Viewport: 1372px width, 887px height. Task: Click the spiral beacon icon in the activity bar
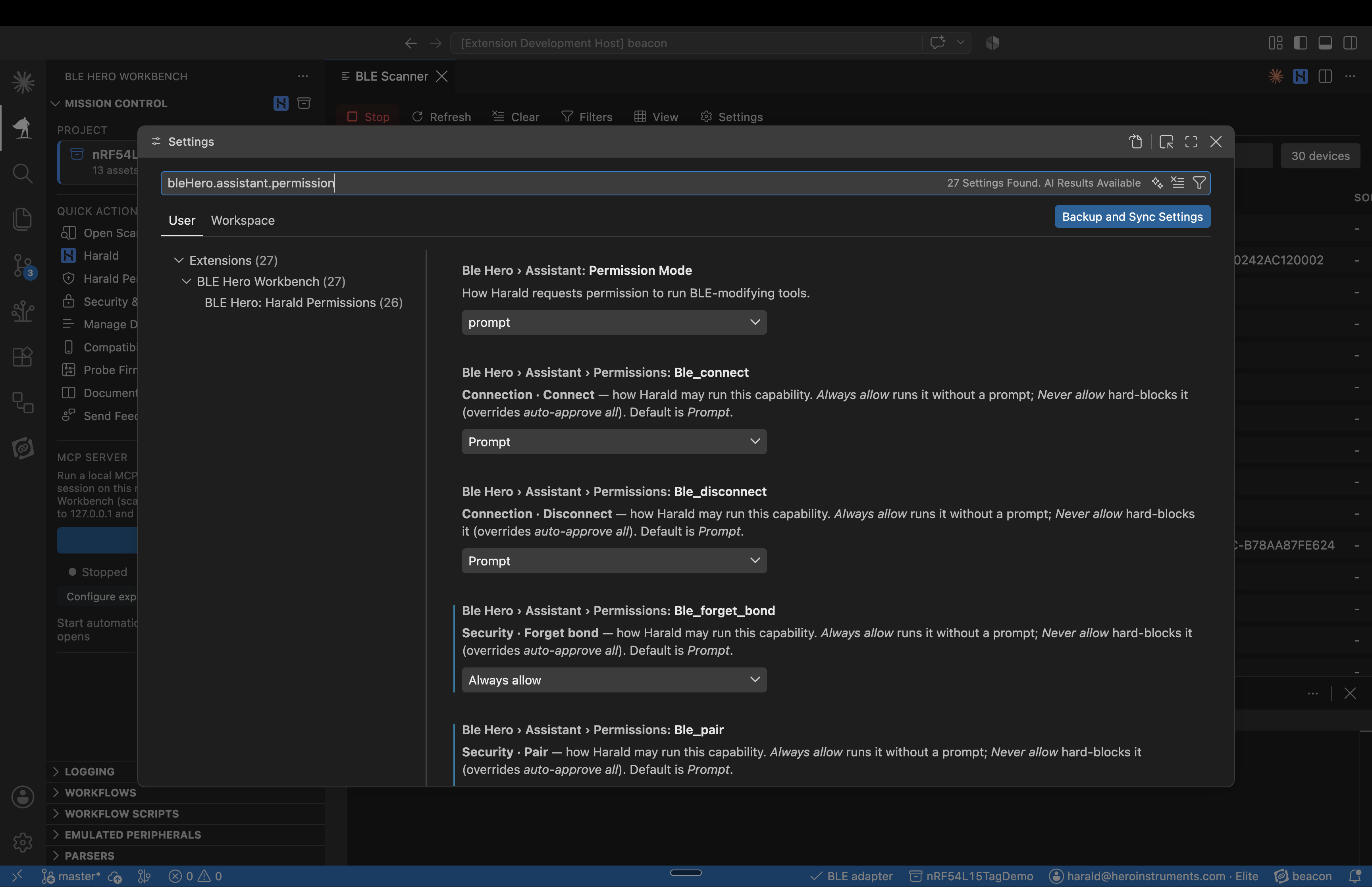pyautogui.click(x=23, y=448)
